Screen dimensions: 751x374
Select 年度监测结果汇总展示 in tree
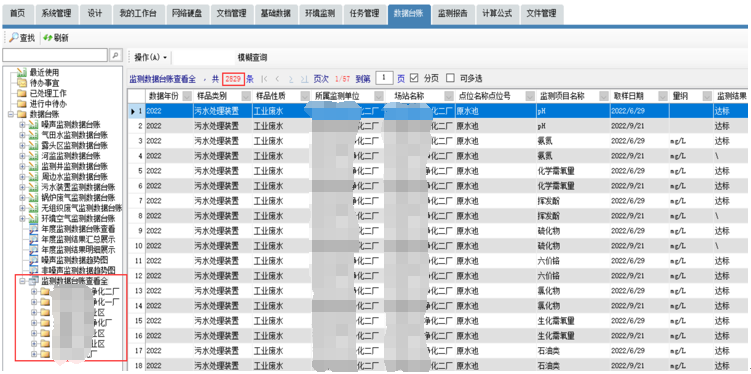click(78, 239)
